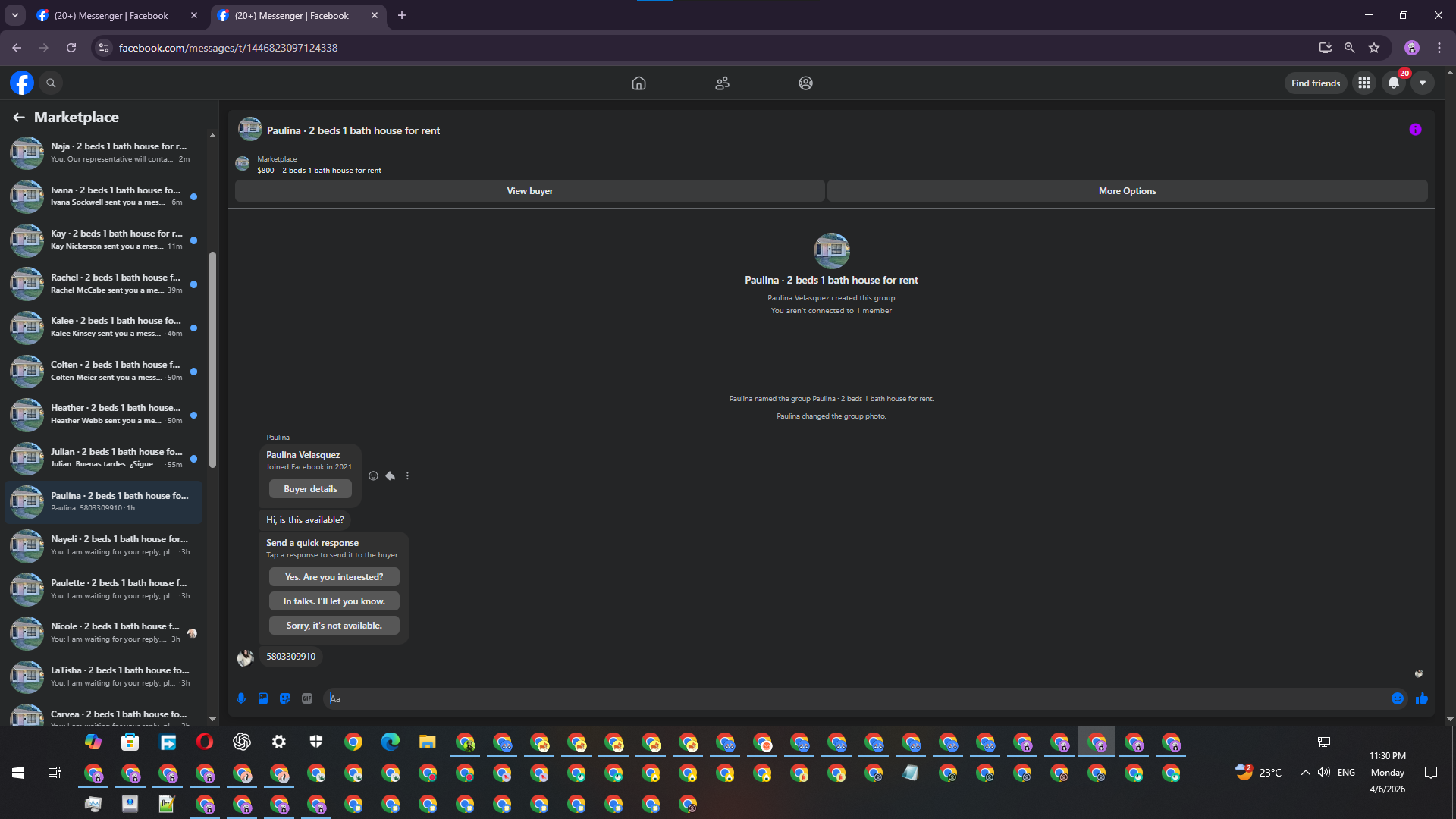Open Naja conversation in Marketplace list
This screenshot has width=1456, height=819.
pyautogui.click(x=104, y=152)
